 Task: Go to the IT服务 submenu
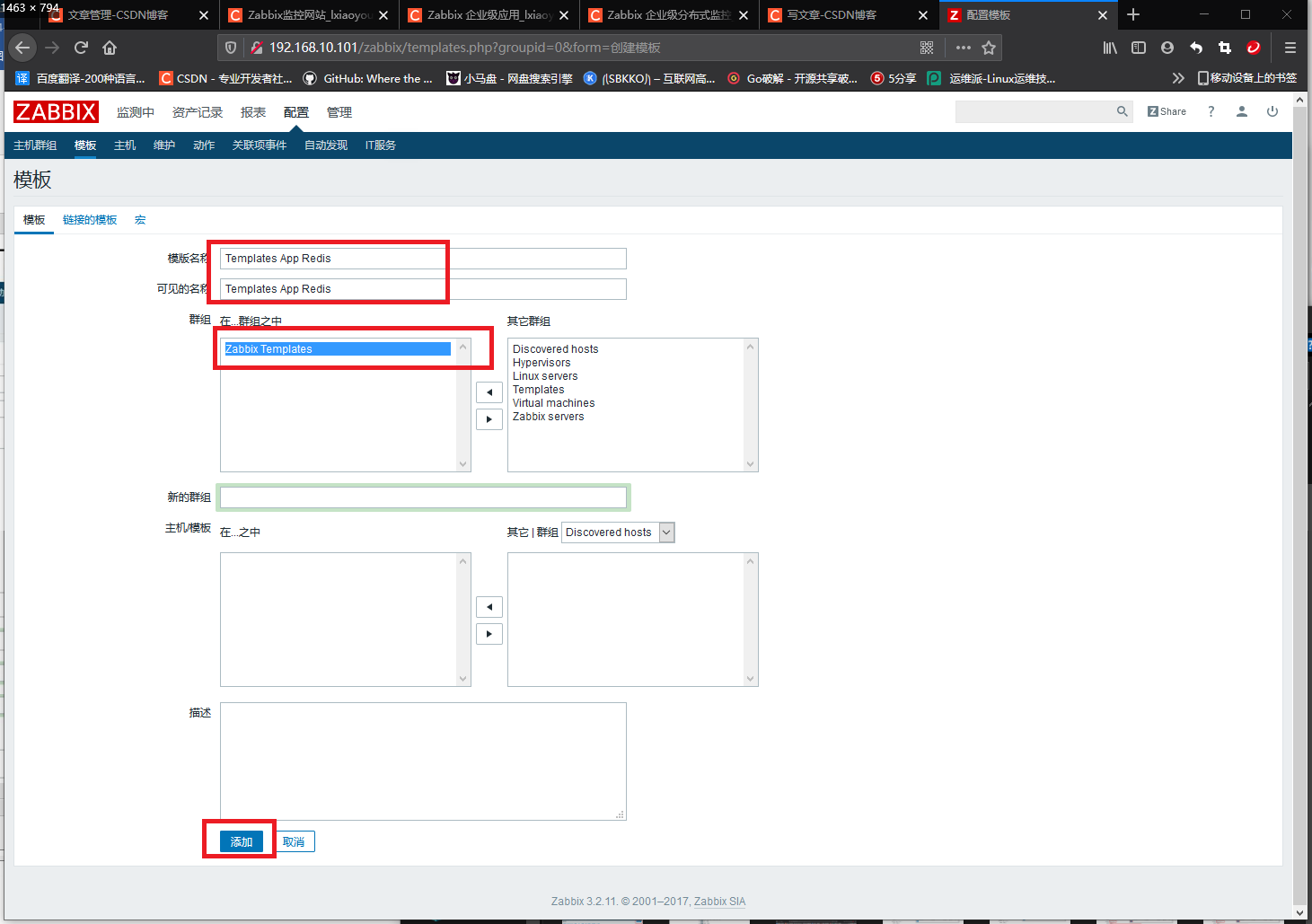(381, 145)
